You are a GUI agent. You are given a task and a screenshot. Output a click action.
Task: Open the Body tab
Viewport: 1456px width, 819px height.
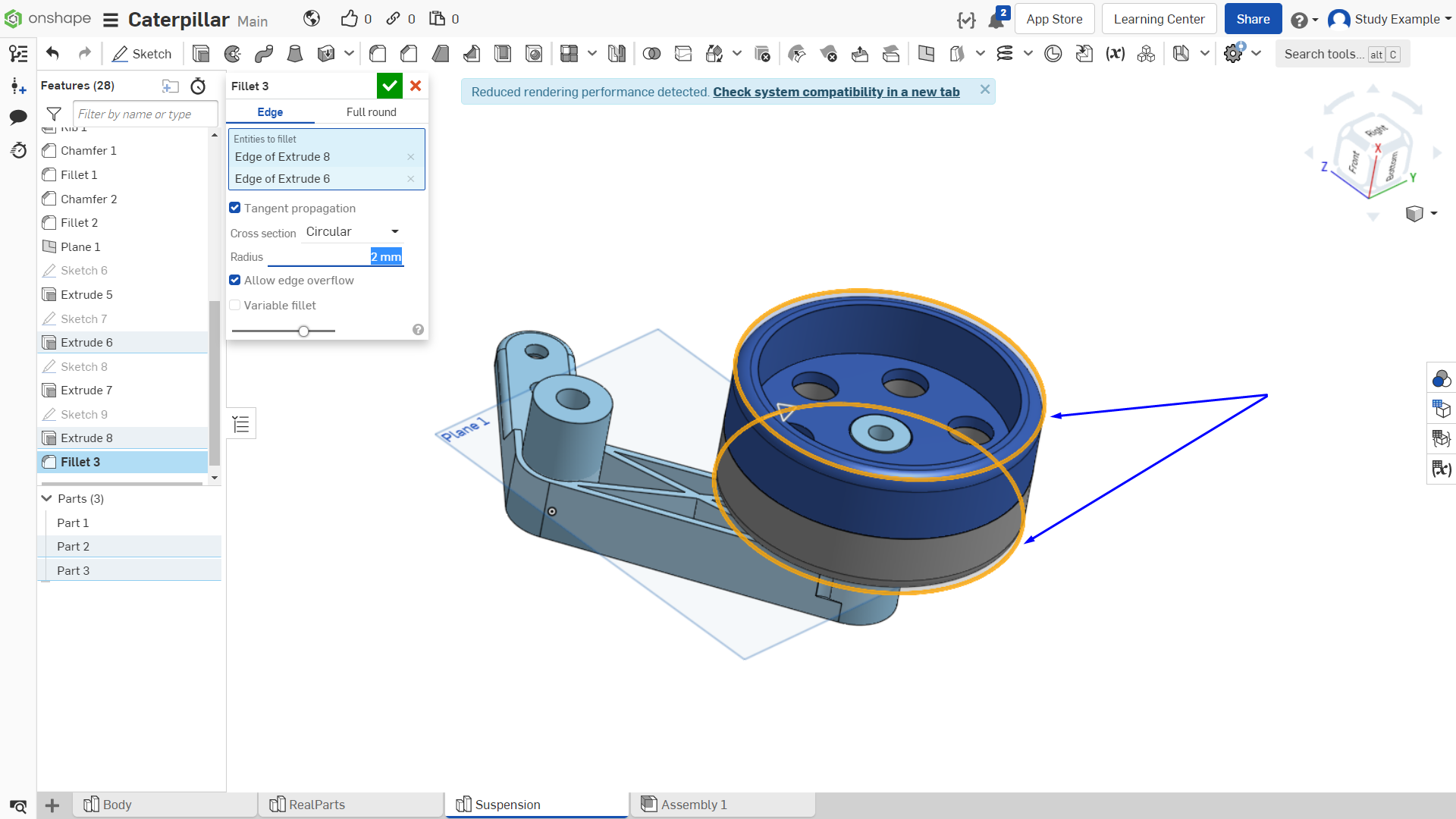pos(165,805)
